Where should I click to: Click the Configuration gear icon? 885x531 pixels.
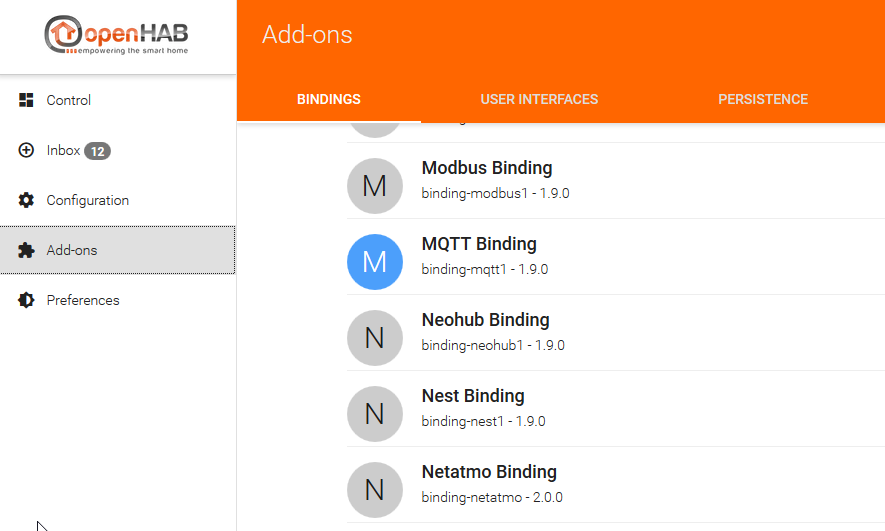tap(26, 200)
